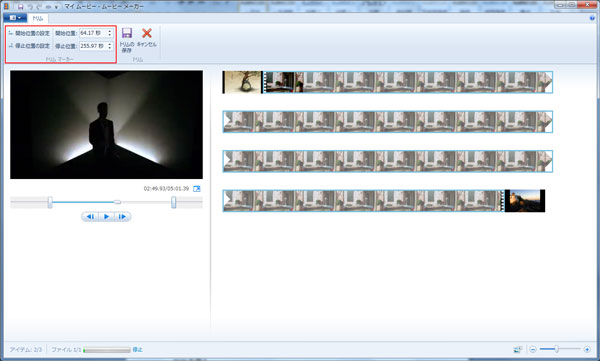Change thumbnail size via status bar icon
The height and width of the screenshot is (361, 600).
518,349
